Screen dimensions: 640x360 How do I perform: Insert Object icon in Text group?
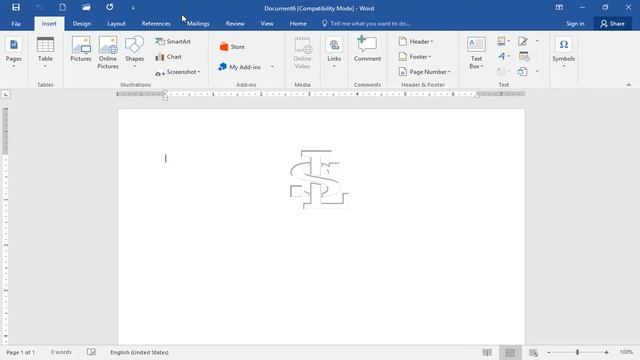522,72
